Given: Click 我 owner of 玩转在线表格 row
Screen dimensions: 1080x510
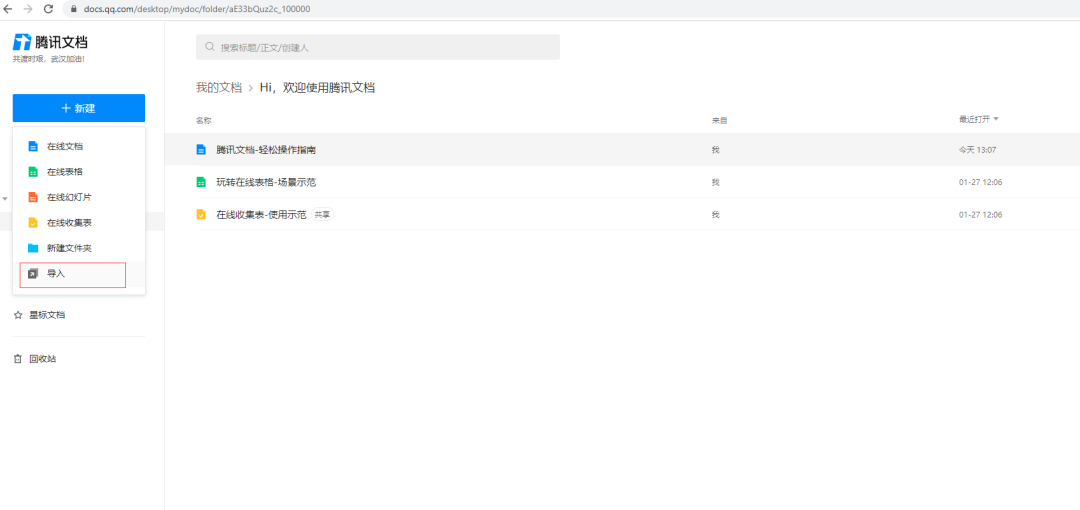Looking at the screenshot, I should click(716, 182).
